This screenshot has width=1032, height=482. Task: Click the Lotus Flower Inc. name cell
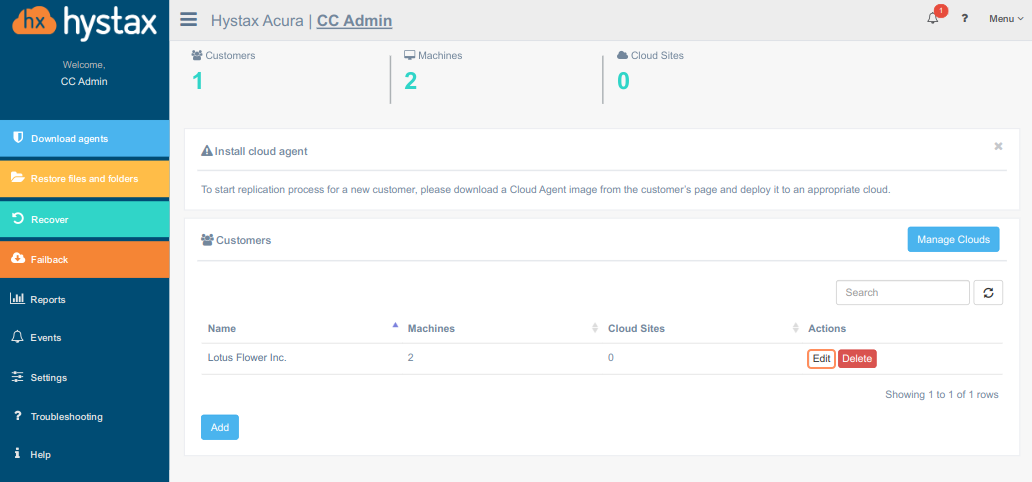(247, 358)
